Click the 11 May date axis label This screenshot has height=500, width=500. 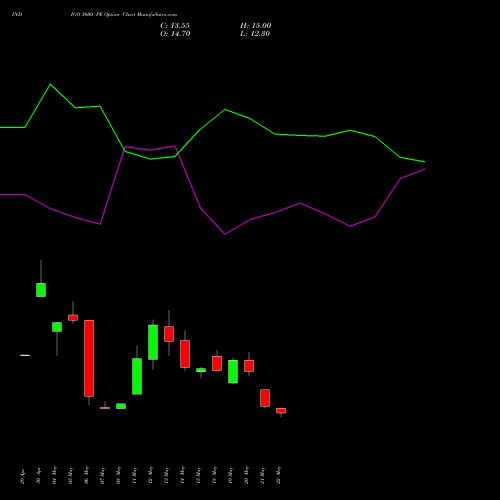click(x=134, y=475)
